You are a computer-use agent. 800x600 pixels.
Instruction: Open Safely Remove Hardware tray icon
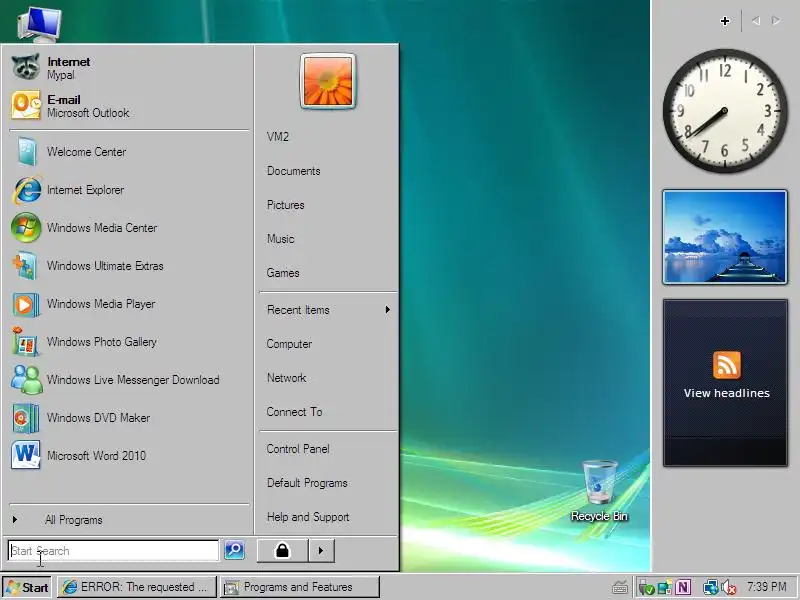tap(646, 587)
